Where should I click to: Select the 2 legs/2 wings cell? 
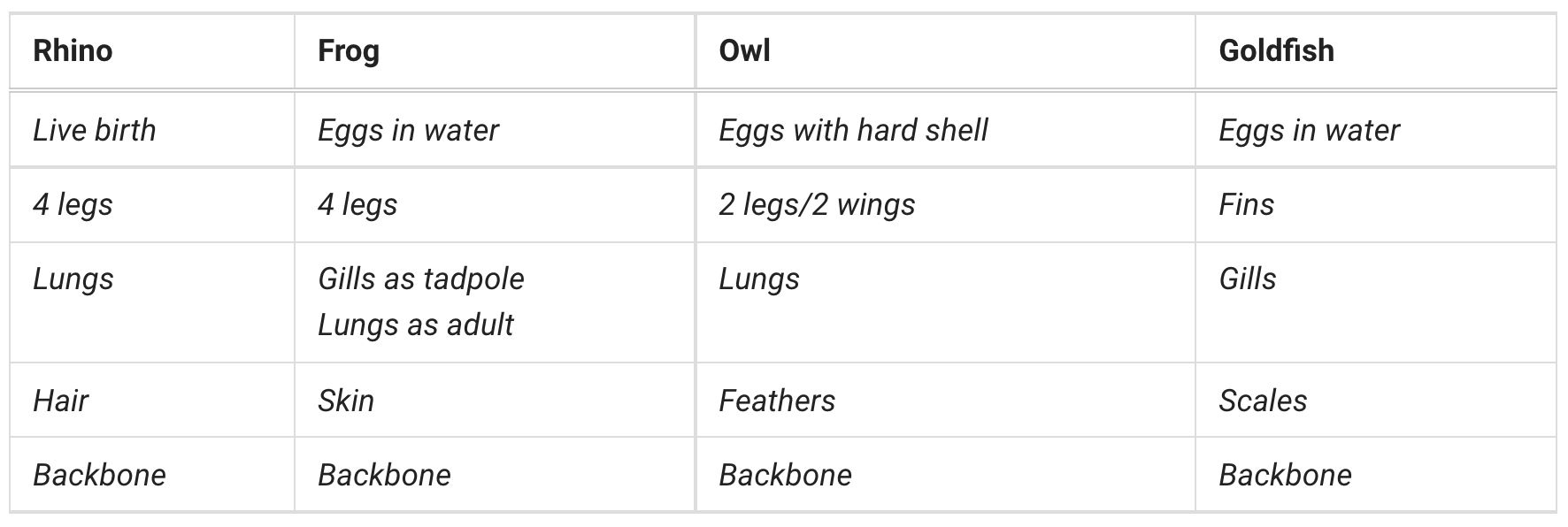(817, 204)
